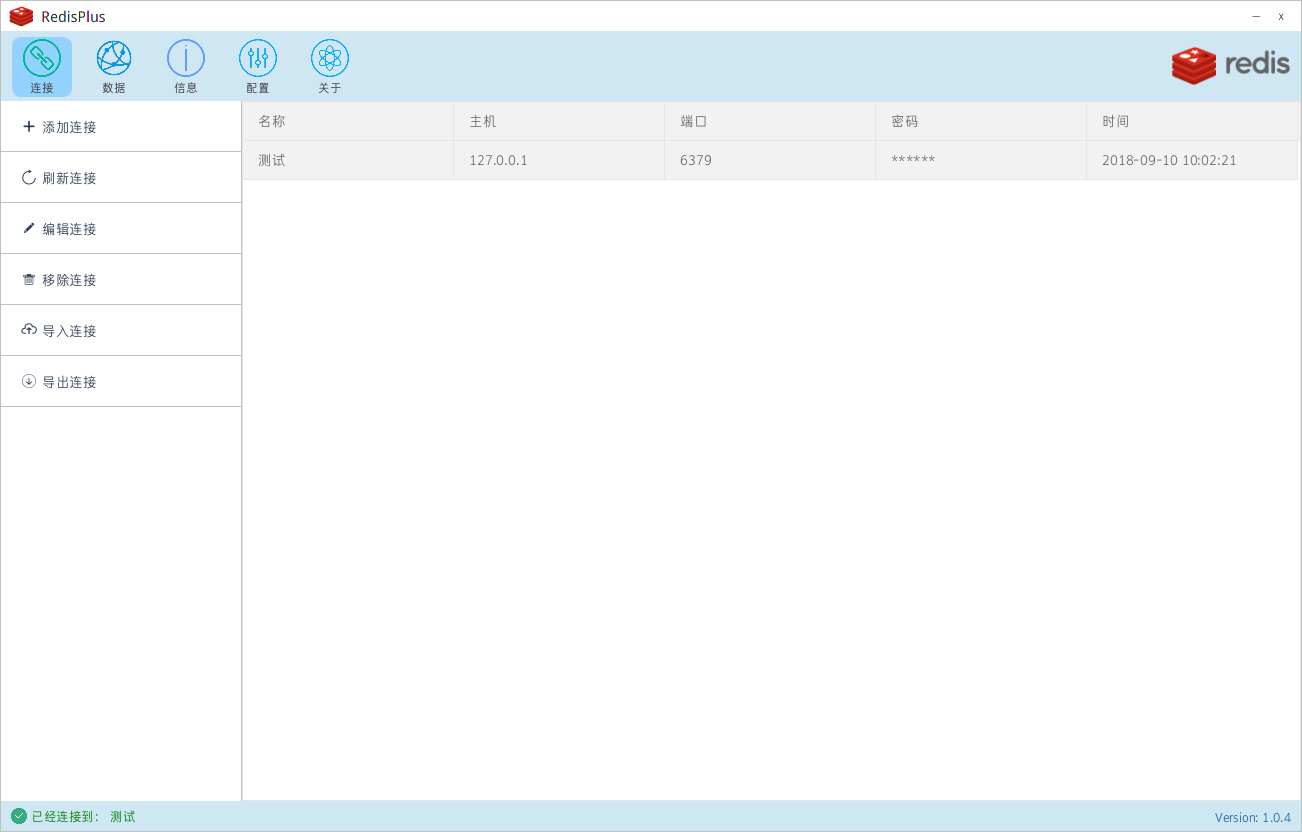
Task: Click the trash icon beside 移除连接
Action: (29, 280)
